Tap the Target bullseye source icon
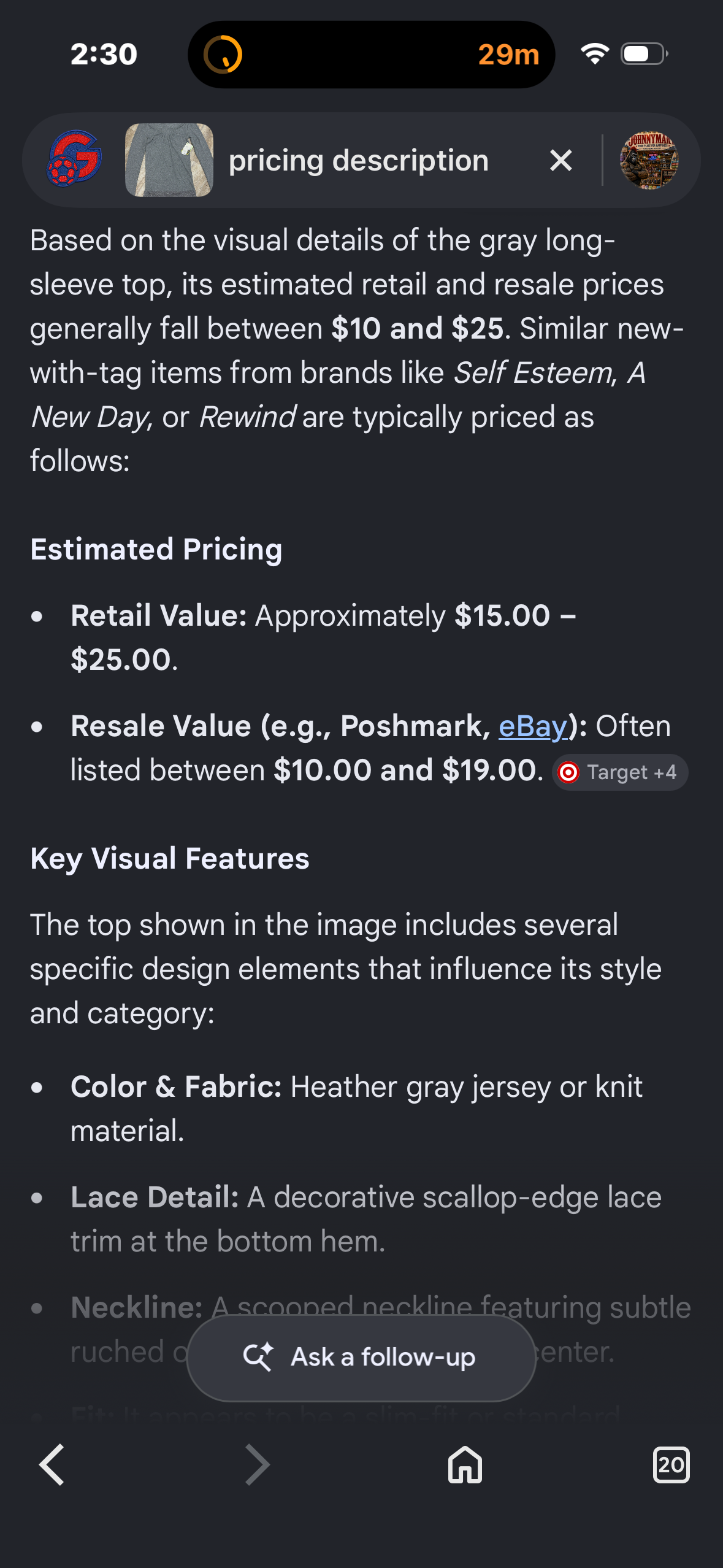This screenshot has width=723, height=1568. click(568, 772)
